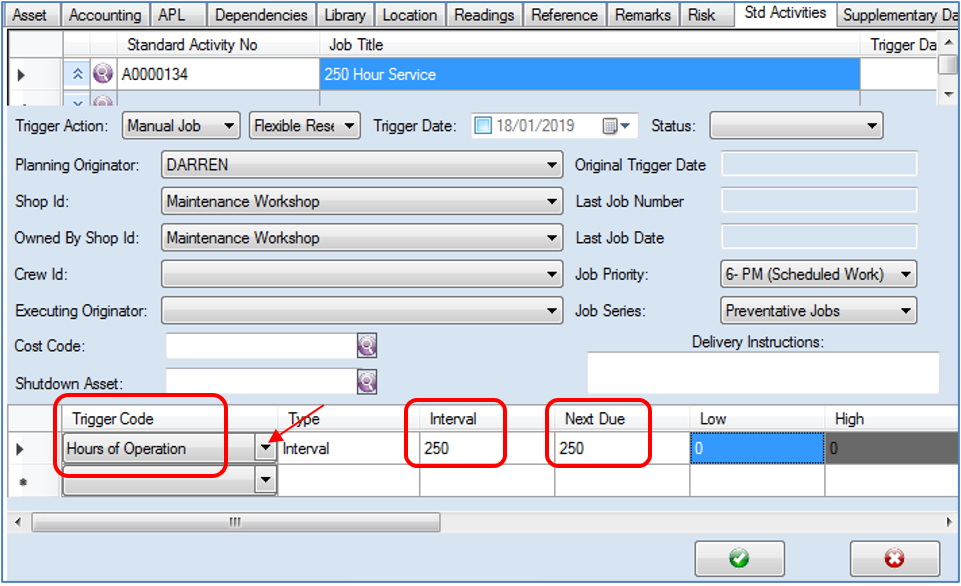Select the Next Due cell containing 250

(x=622, y=448)
